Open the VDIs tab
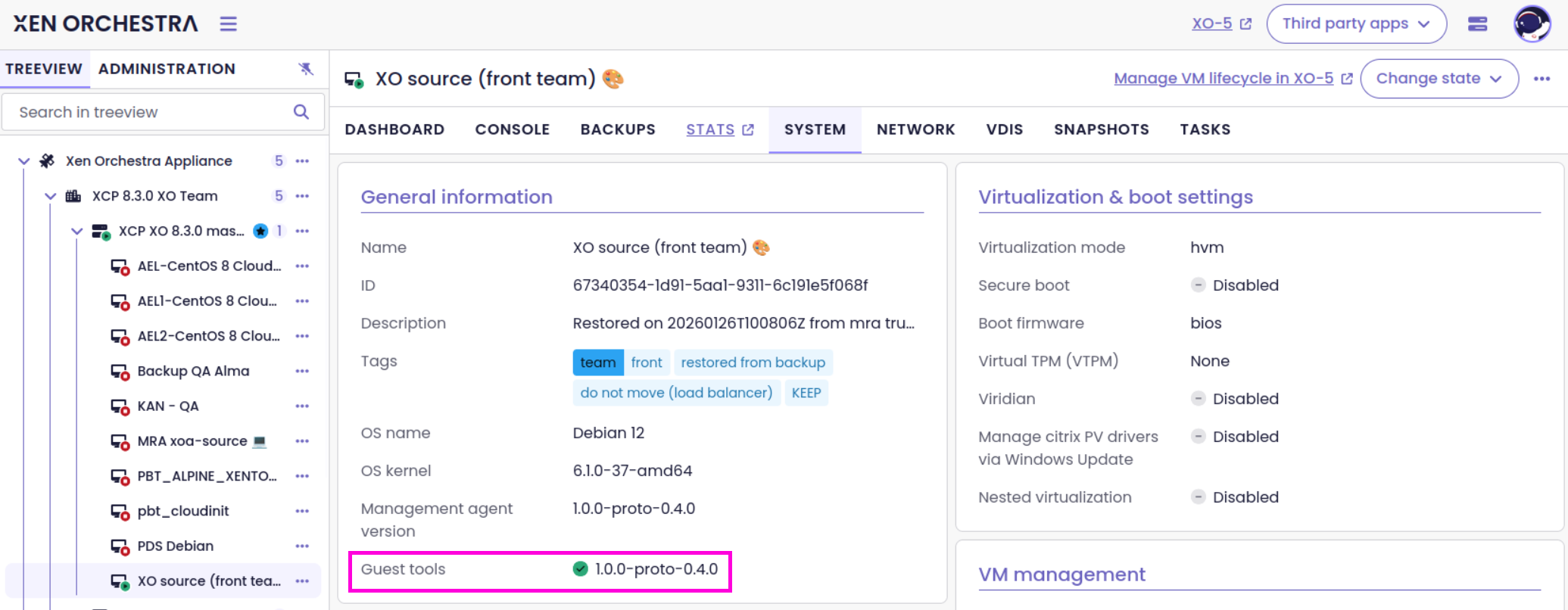 [x=1005, y=129]
